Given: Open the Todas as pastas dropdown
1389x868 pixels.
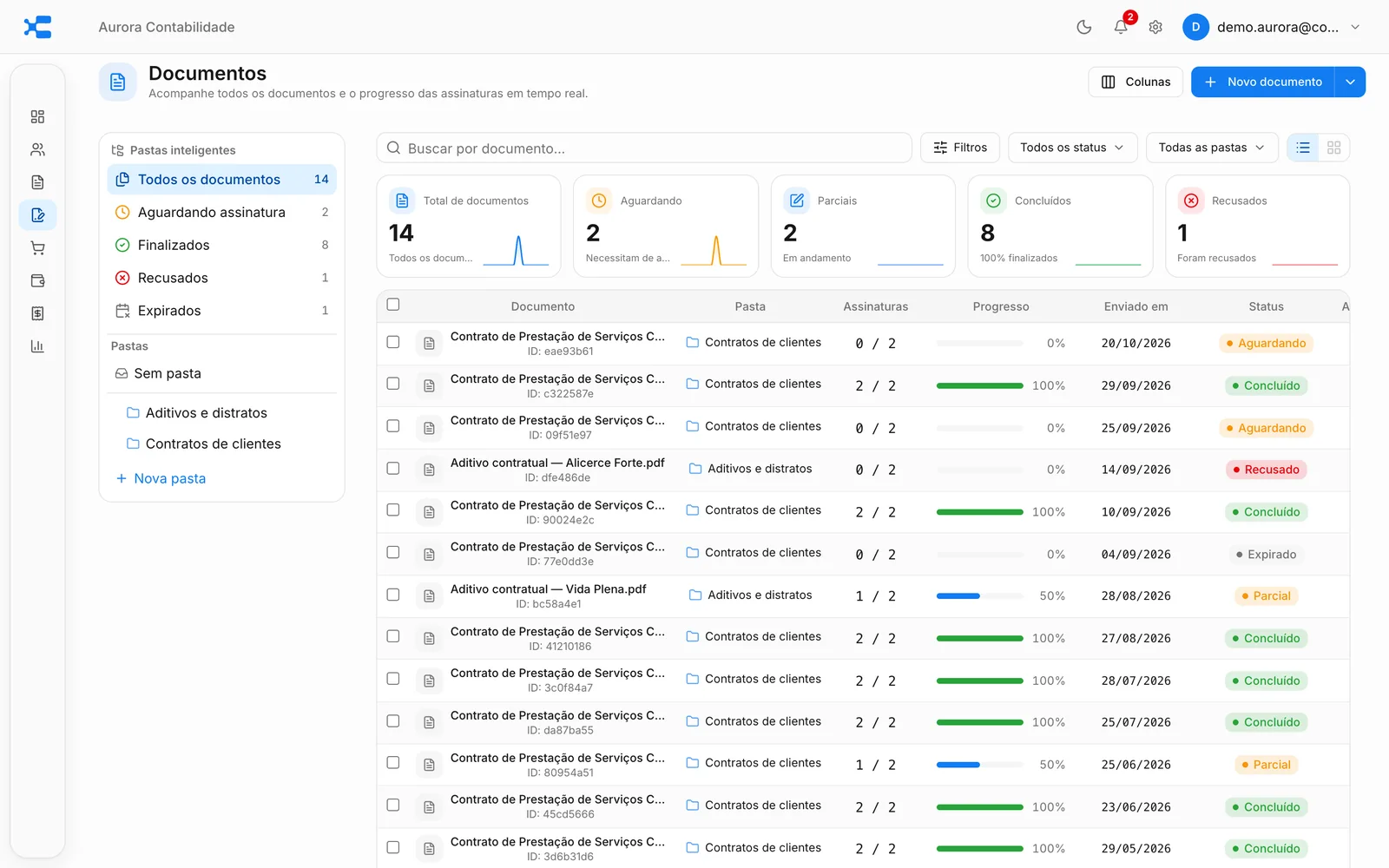Looking at the screenshot, I should 1212,148.
